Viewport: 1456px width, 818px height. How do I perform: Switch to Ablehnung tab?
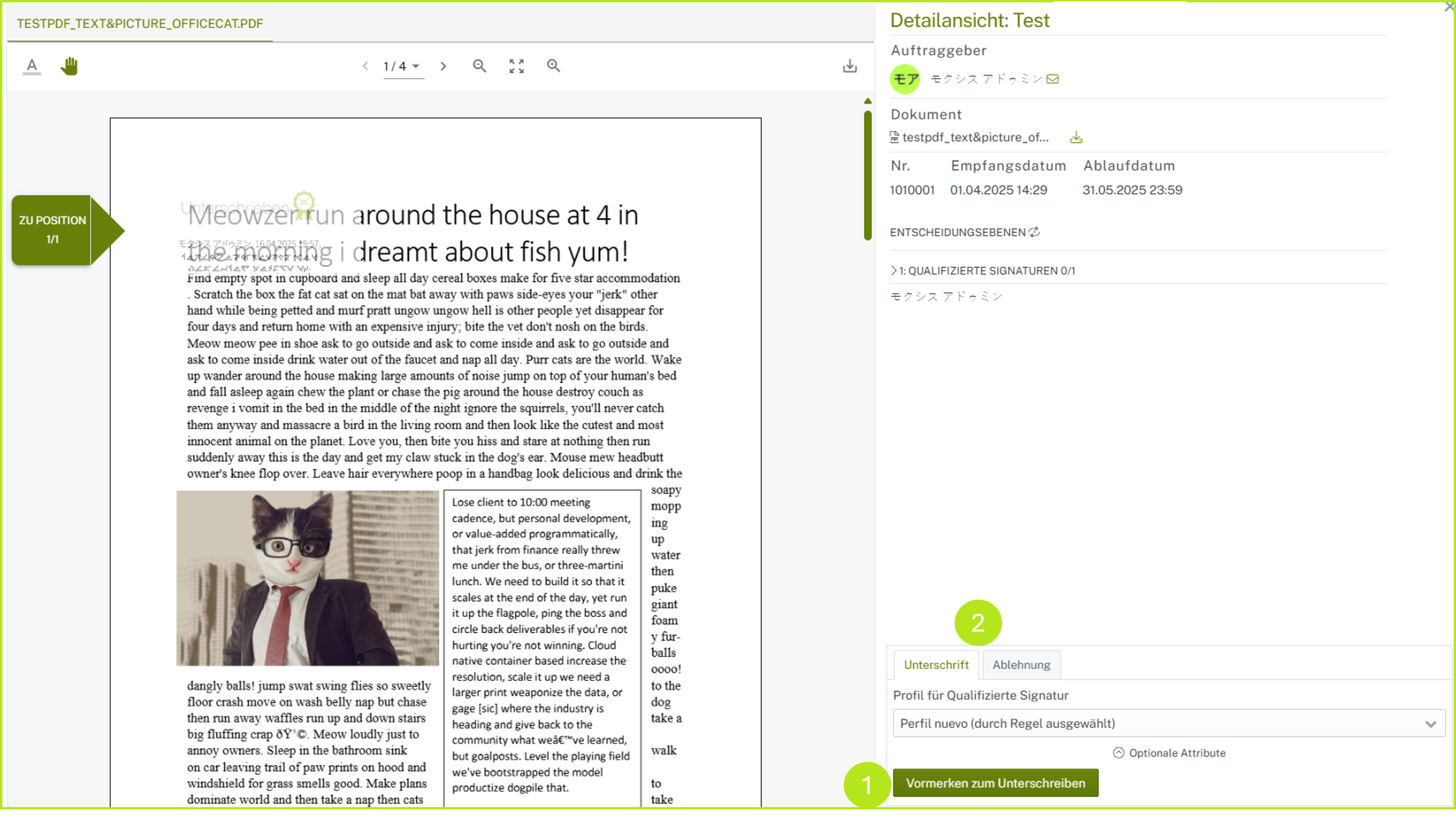tap(1021, 665)
